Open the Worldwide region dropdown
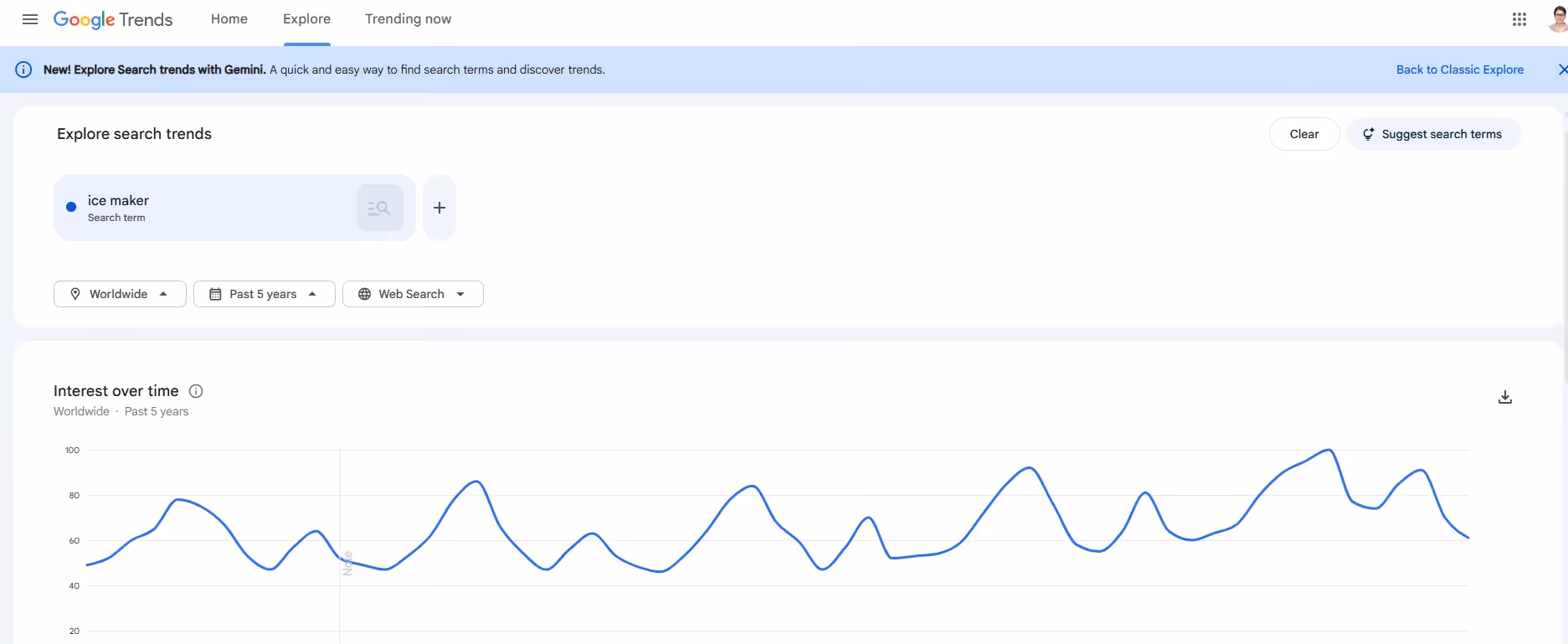The width and height of the screenshot is (1568, 644). click(119, 293)
